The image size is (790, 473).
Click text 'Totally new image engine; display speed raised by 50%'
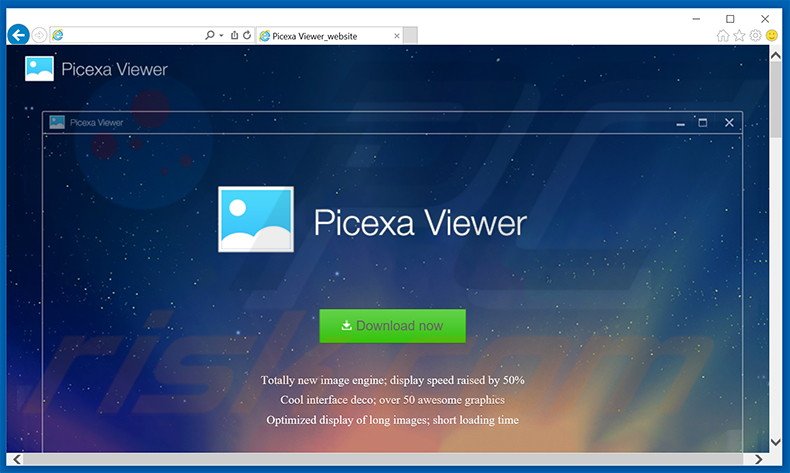(392, 380)
